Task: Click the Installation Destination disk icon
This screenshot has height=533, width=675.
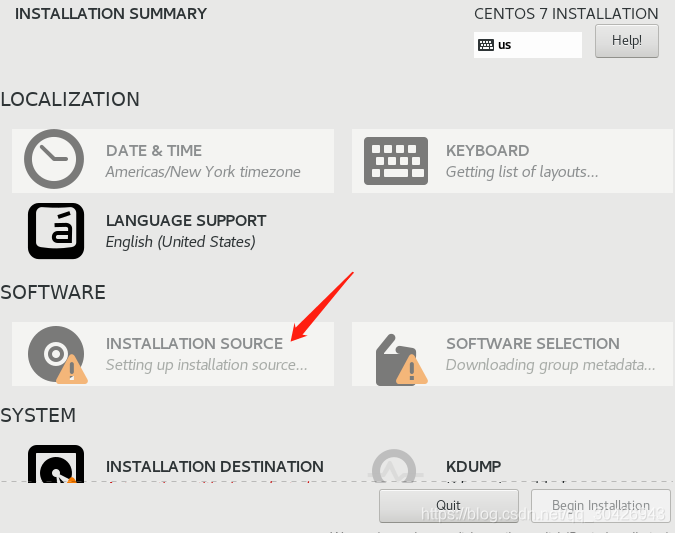Action: pos(56,464)
